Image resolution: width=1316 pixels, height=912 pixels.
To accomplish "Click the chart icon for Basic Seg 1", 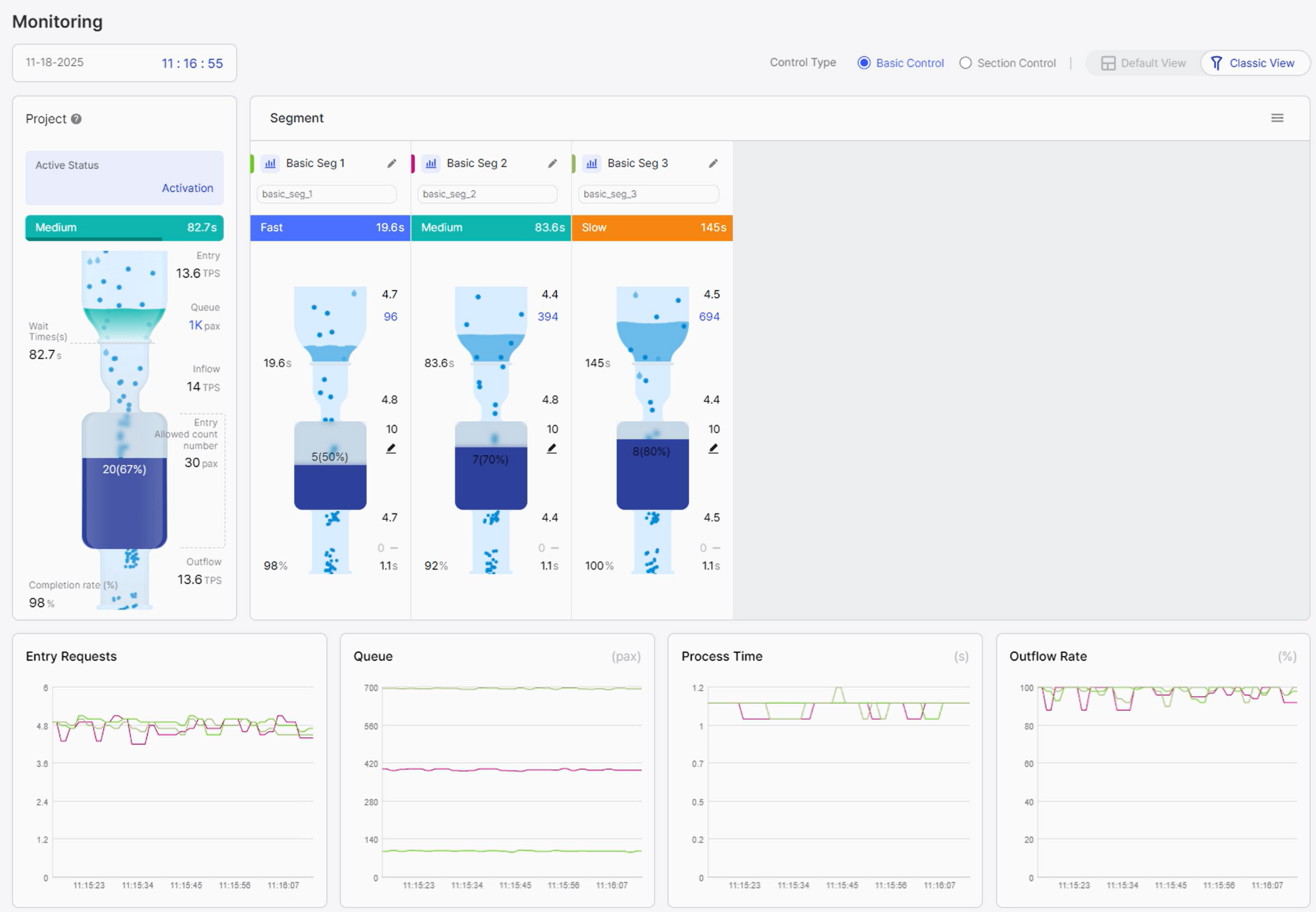I will pyautogui.click(x=270, y=163).
